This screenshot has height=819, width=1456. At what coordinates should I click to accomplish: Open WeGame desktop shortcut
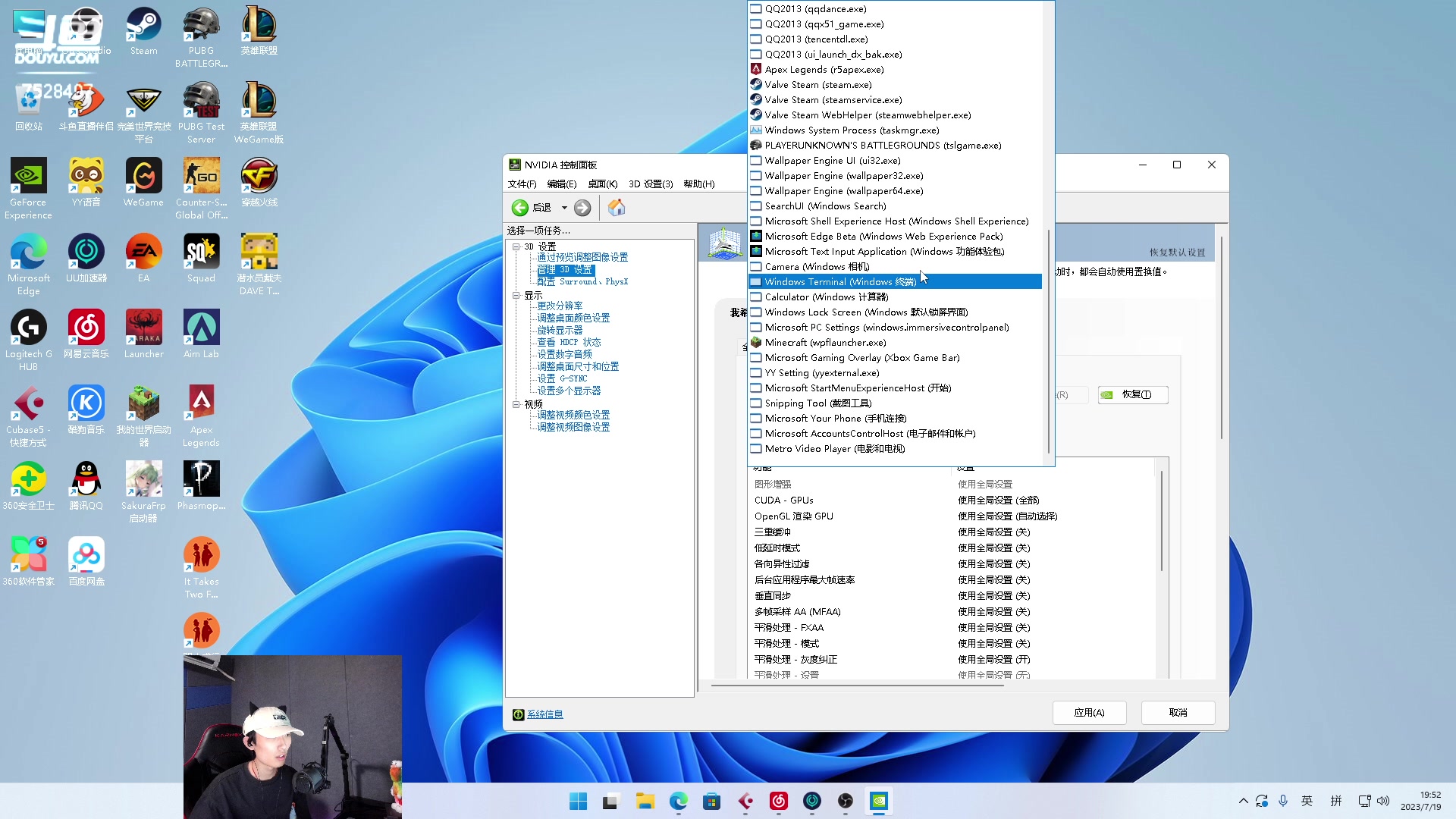[x=143, y=184]
